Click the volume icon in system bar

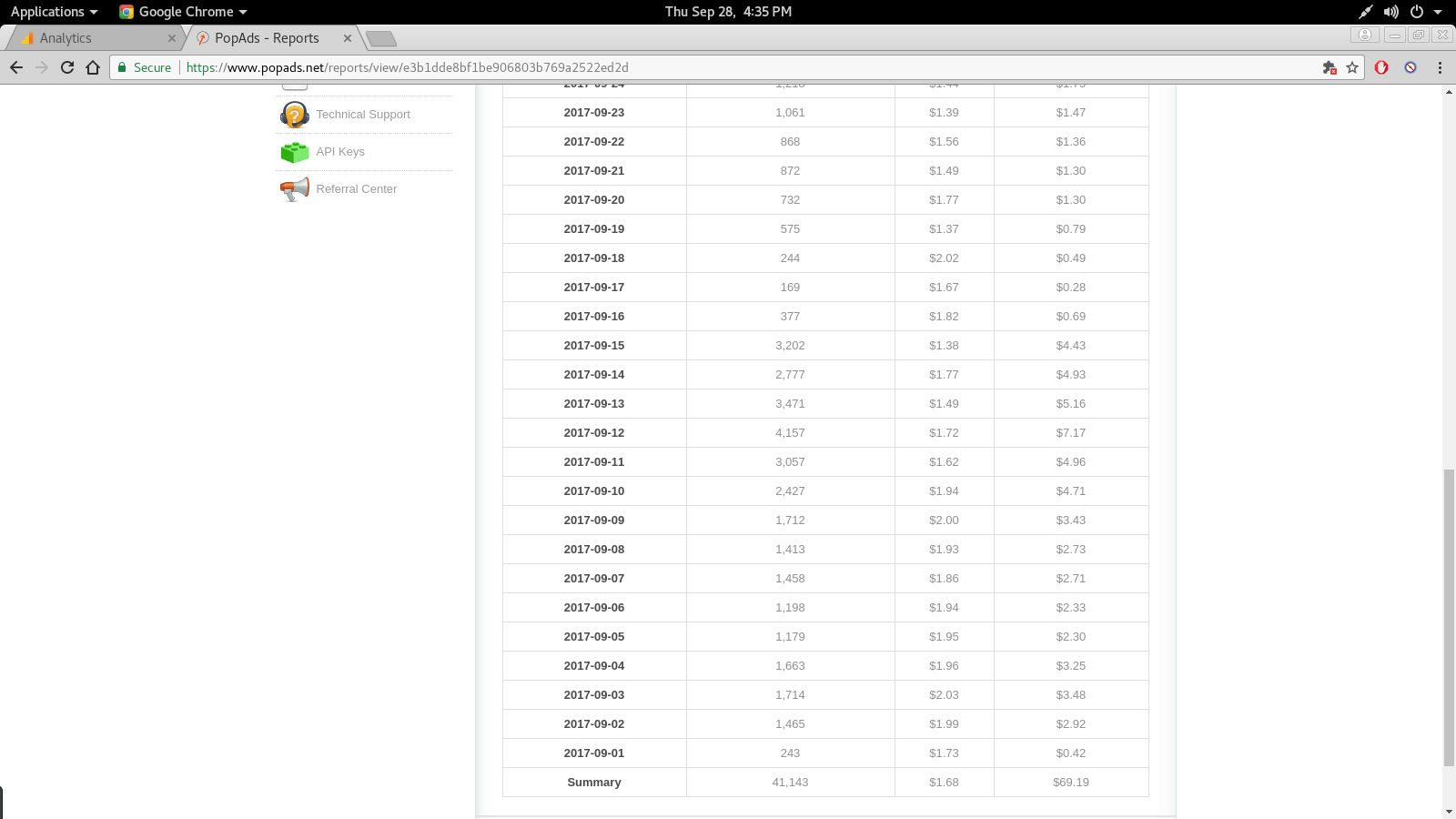tap(1390, 12)
